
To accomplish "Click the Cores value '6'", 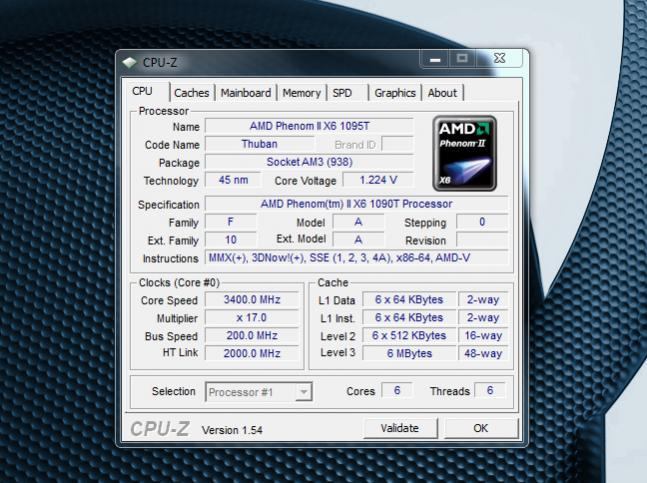I will pos(397,390).
